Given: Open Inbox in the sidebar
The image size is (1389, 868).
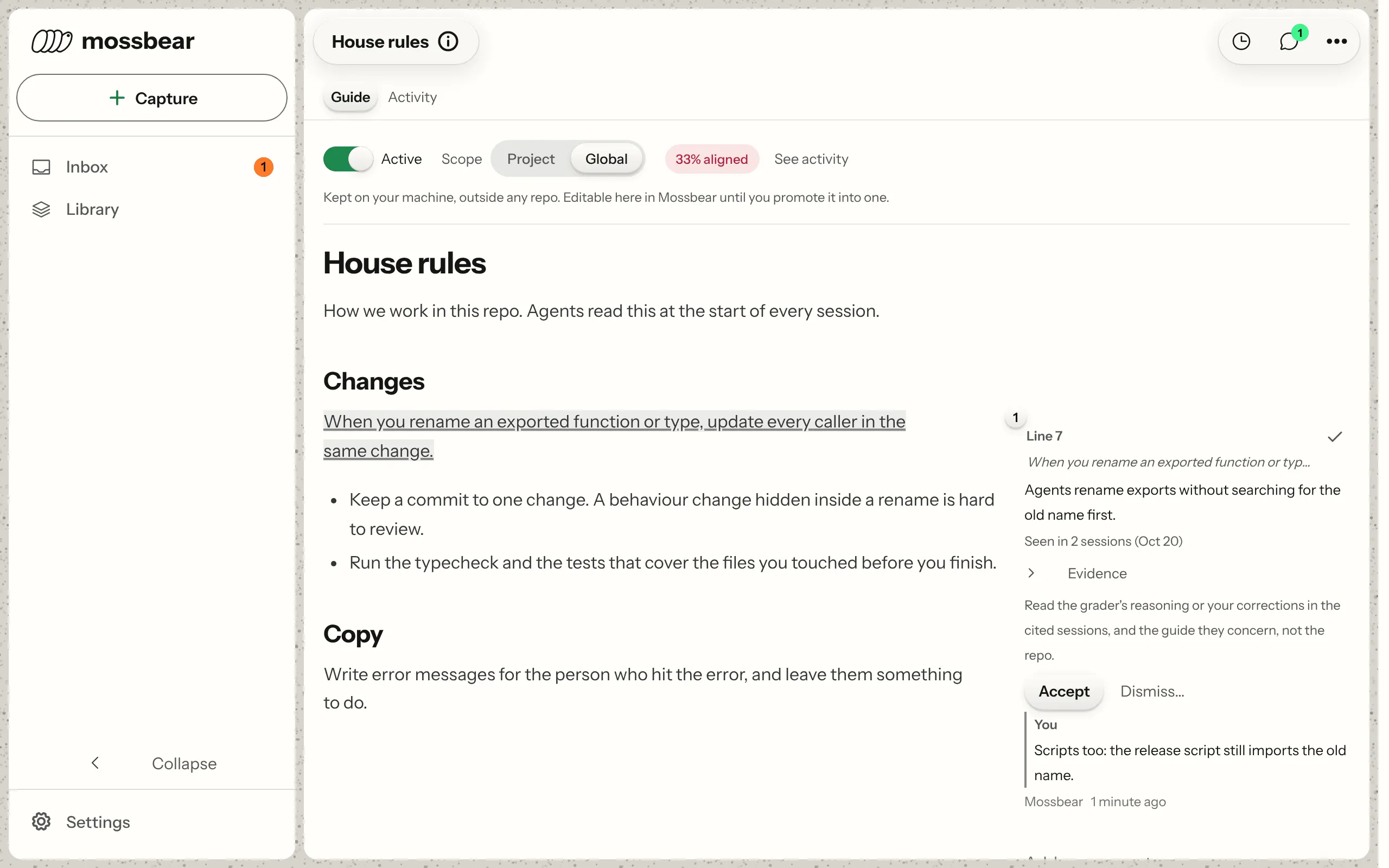Looking at the screenshot, I should tap(151, 167).
